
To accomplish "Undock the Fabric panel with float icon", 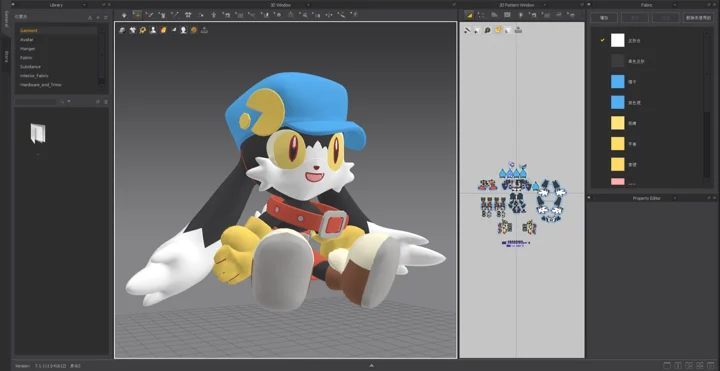I will coord(709,5).
